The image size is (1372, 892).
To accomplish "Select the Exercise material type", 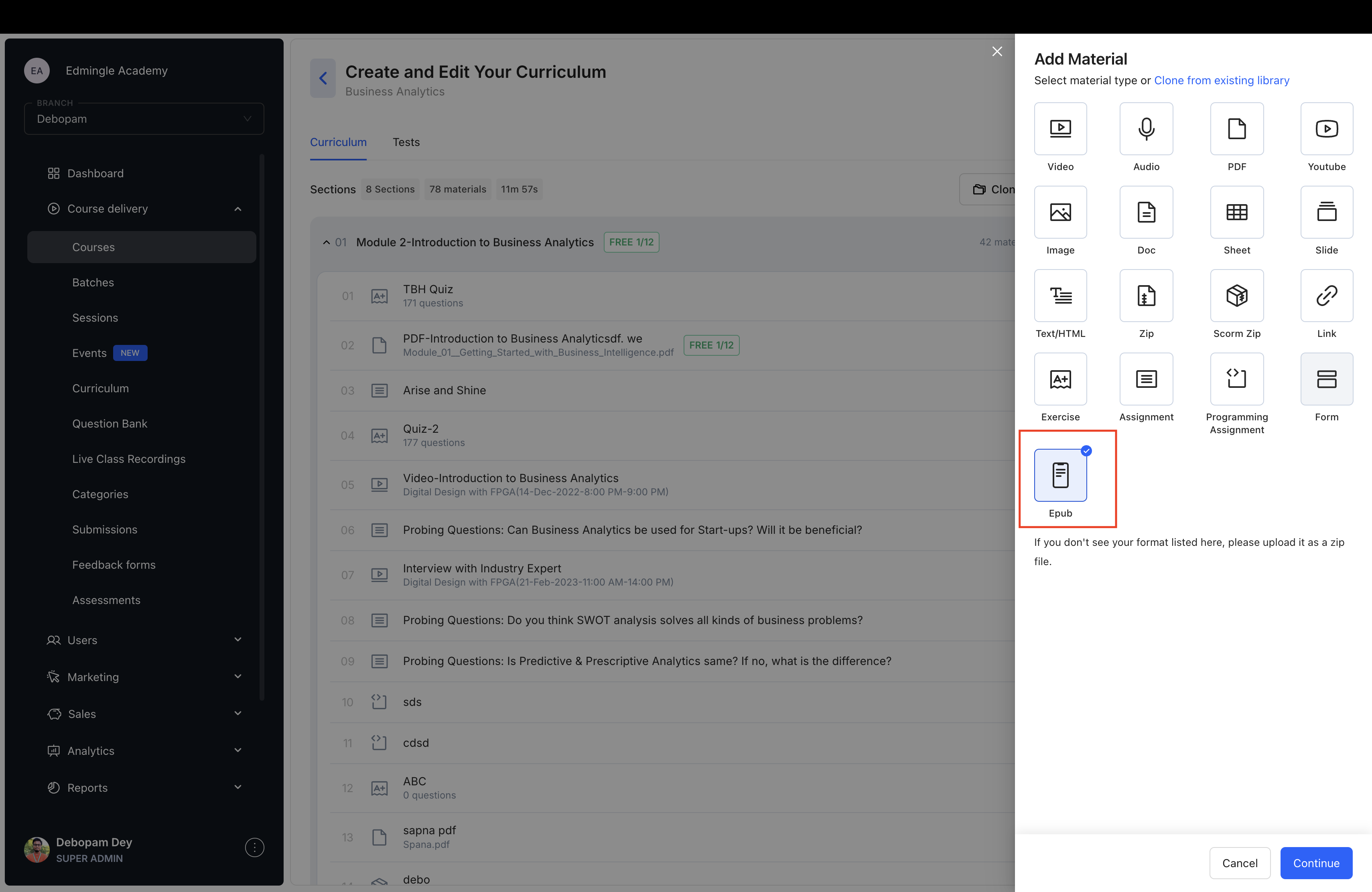I will (x=1060, y=379).
